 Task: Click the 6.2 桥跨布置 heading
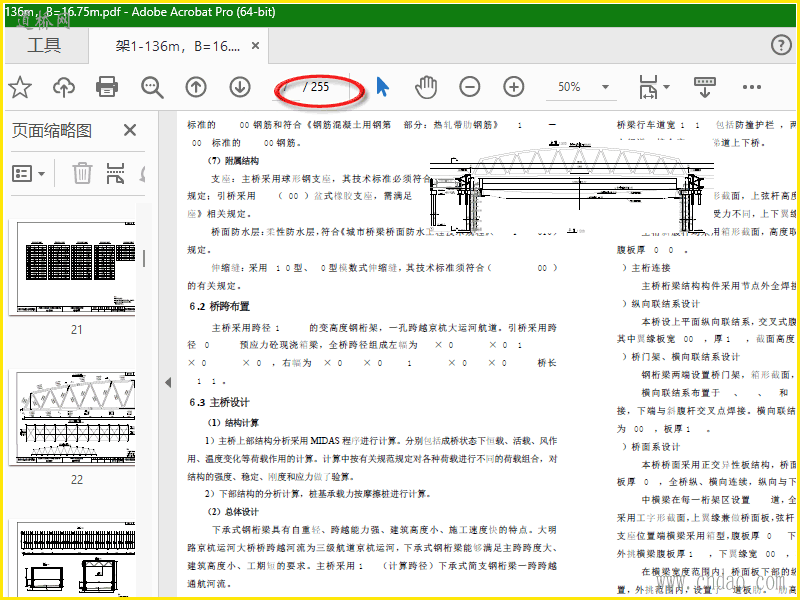219,306
